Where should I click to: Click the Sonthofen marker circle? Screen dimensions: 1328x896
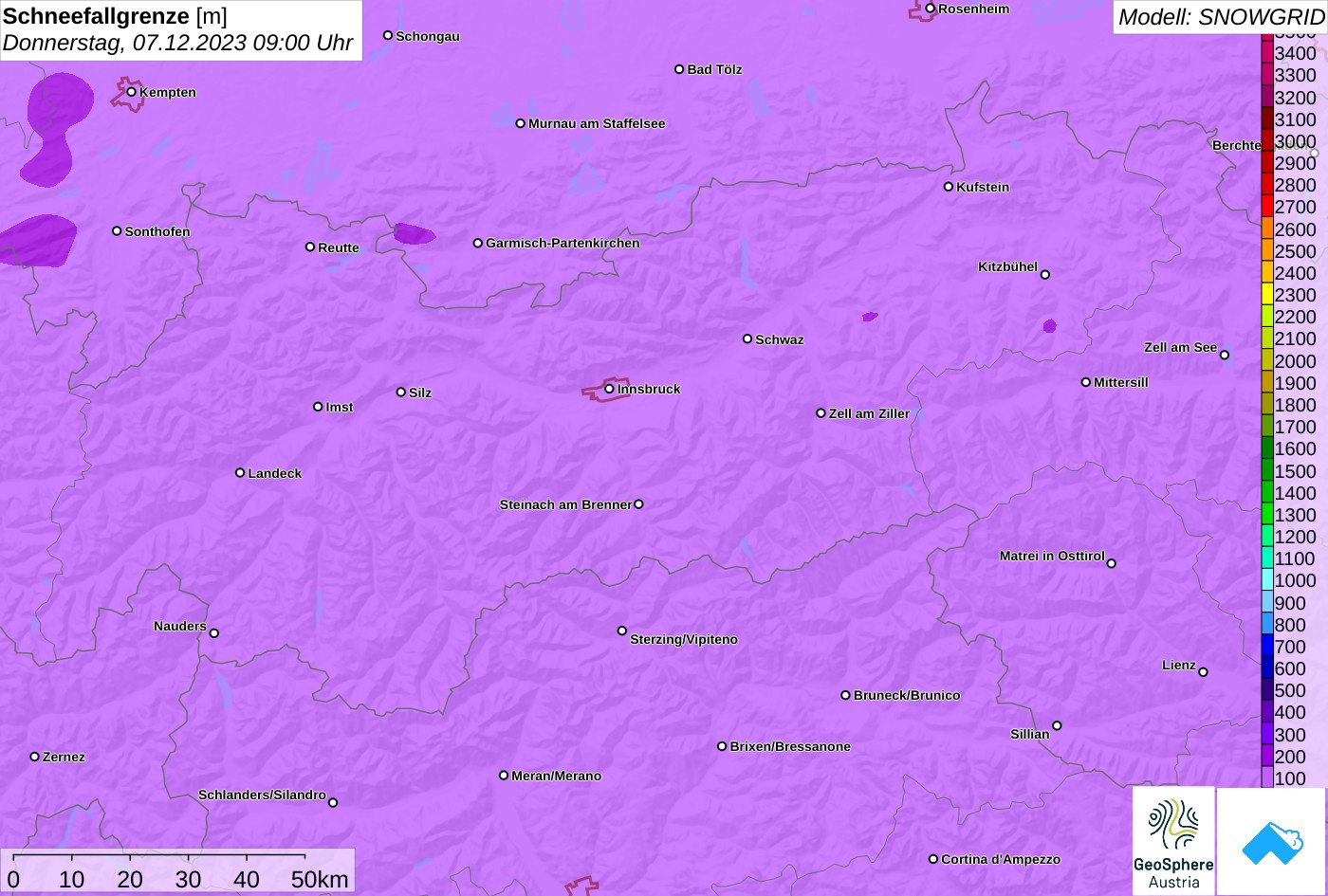(x=117, y=230)
